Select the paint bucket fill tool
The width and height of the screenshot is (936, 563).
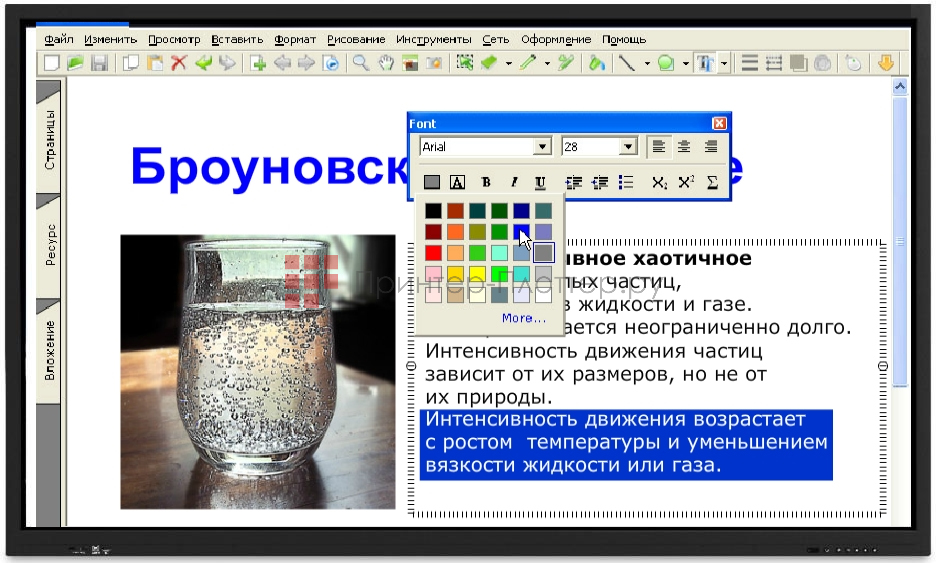pos(596,63)
